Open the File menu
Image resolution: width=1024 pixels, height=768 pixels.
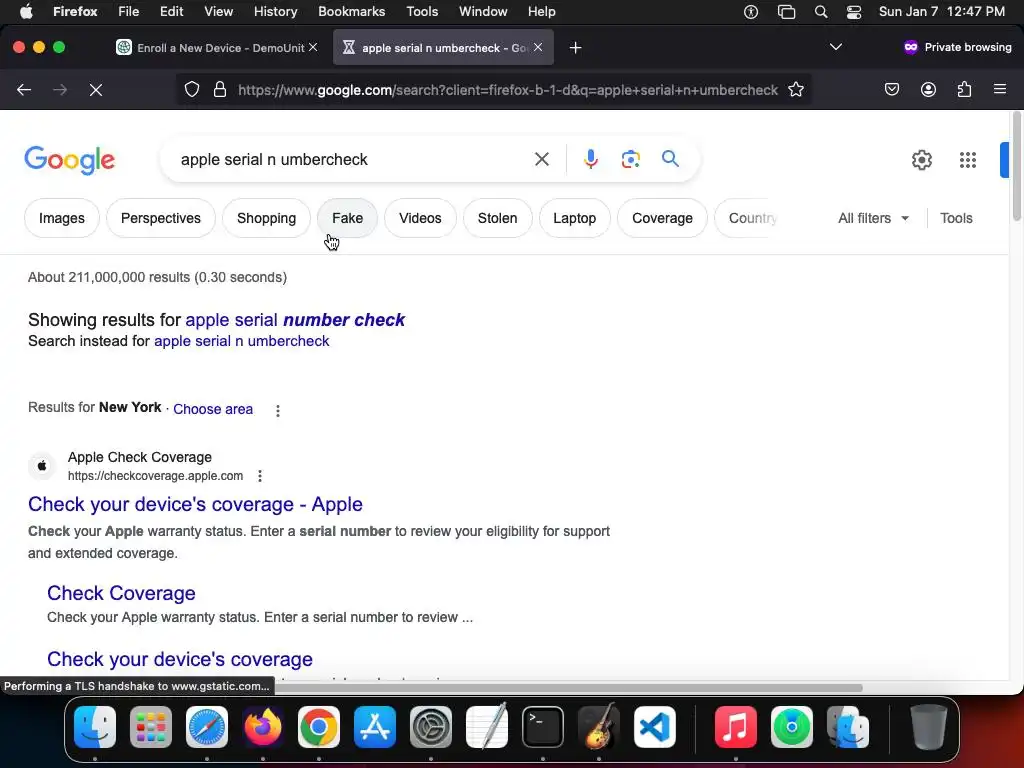pyautogui.click(x=128, y=12)
